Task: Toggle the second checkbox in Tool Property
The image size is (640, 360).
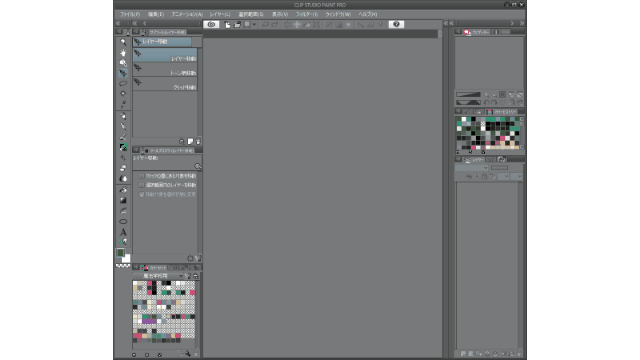Action: 141,185
